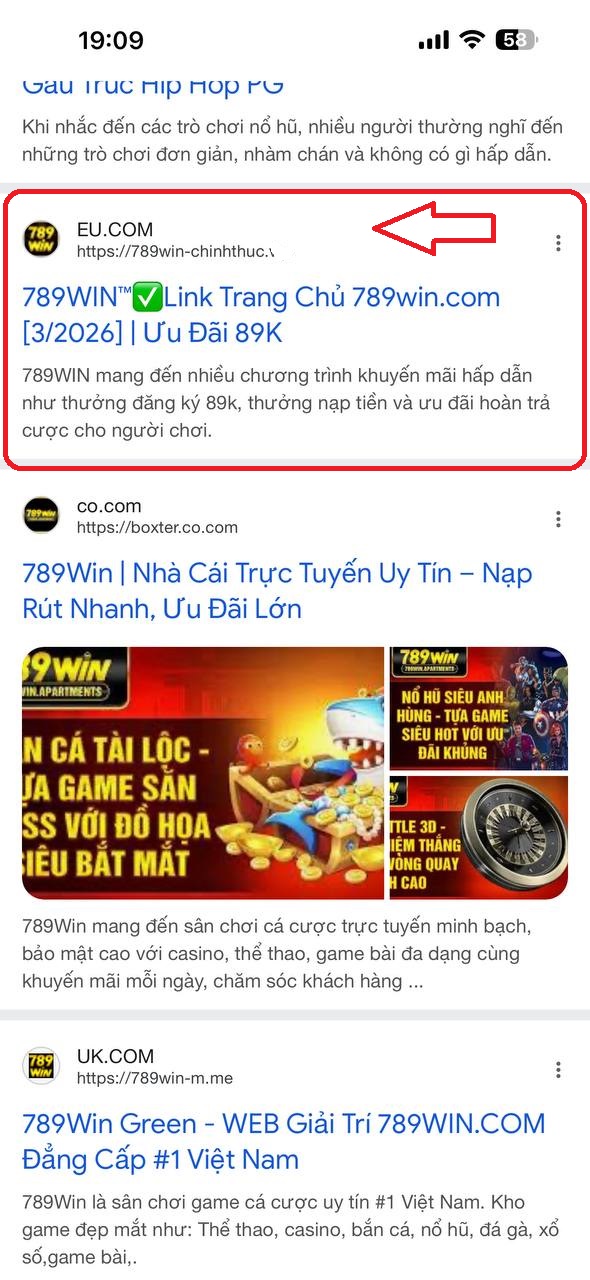
Task: Open the superhero 'Nổ Hũ Siêu Anh Hùng' thumbnail
Action: pyautogui.click(x=479, y=708)
